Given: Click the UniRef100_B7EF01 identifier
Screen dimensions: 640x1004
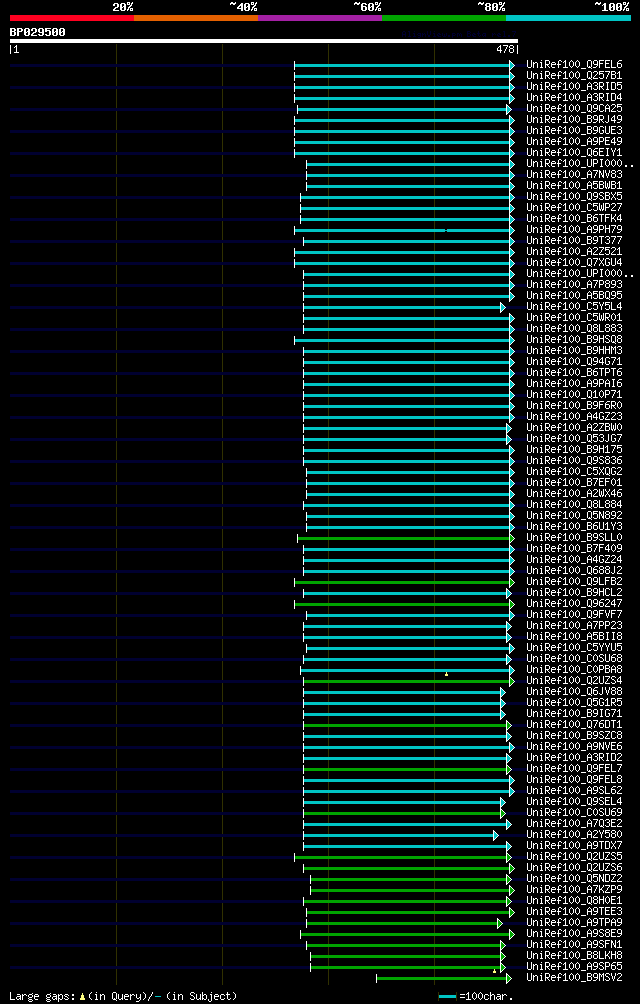Looking at the screenshot, I should pyautogui.click(x=574, y=482).
